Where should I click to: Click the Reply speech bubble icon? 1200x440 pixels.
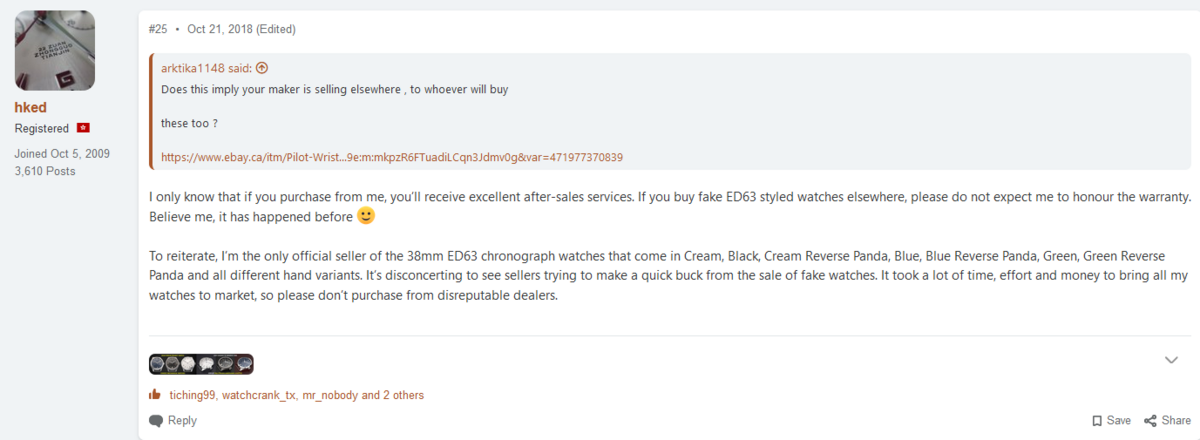[156, 421]
